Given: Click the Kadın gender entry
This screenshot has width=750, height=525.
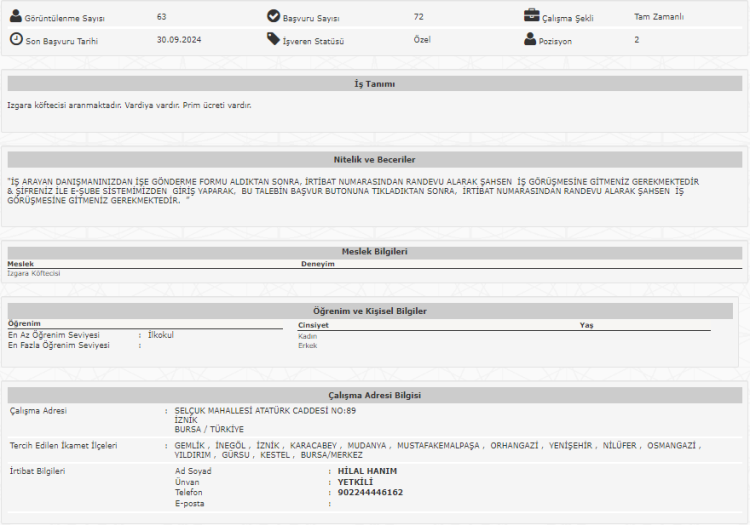Looking at the screenshot, I should click(x=307, y=336).
